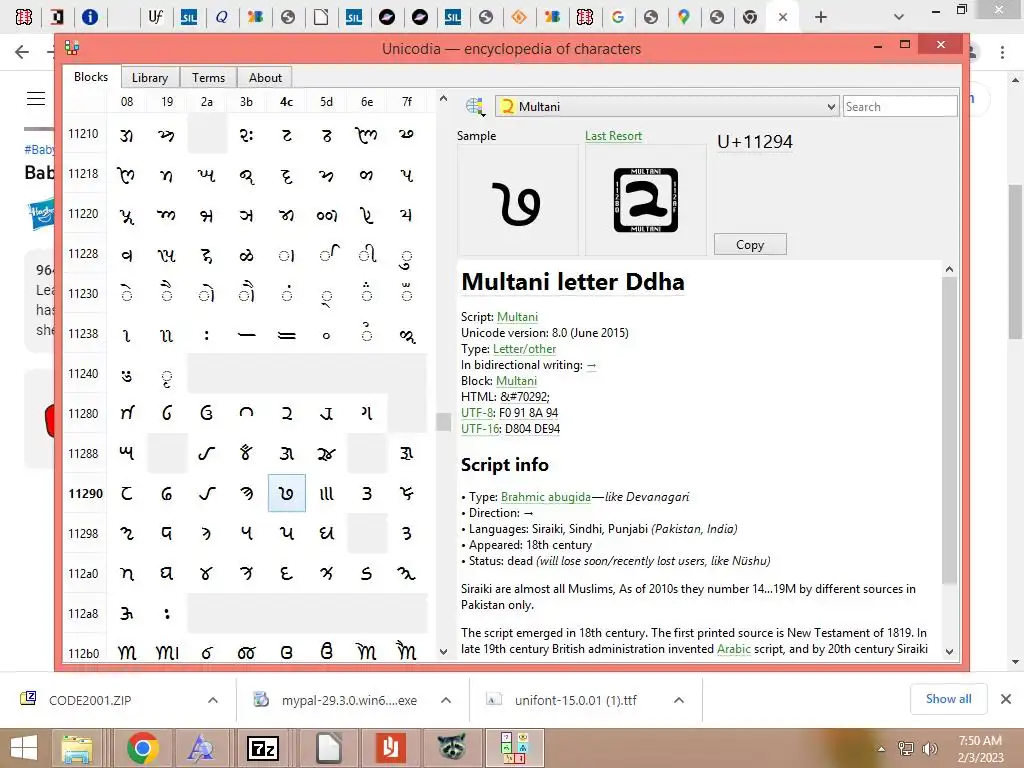Follow the Arabic script link
This screenshot has height=768, width=1024.
pos(733,649)
